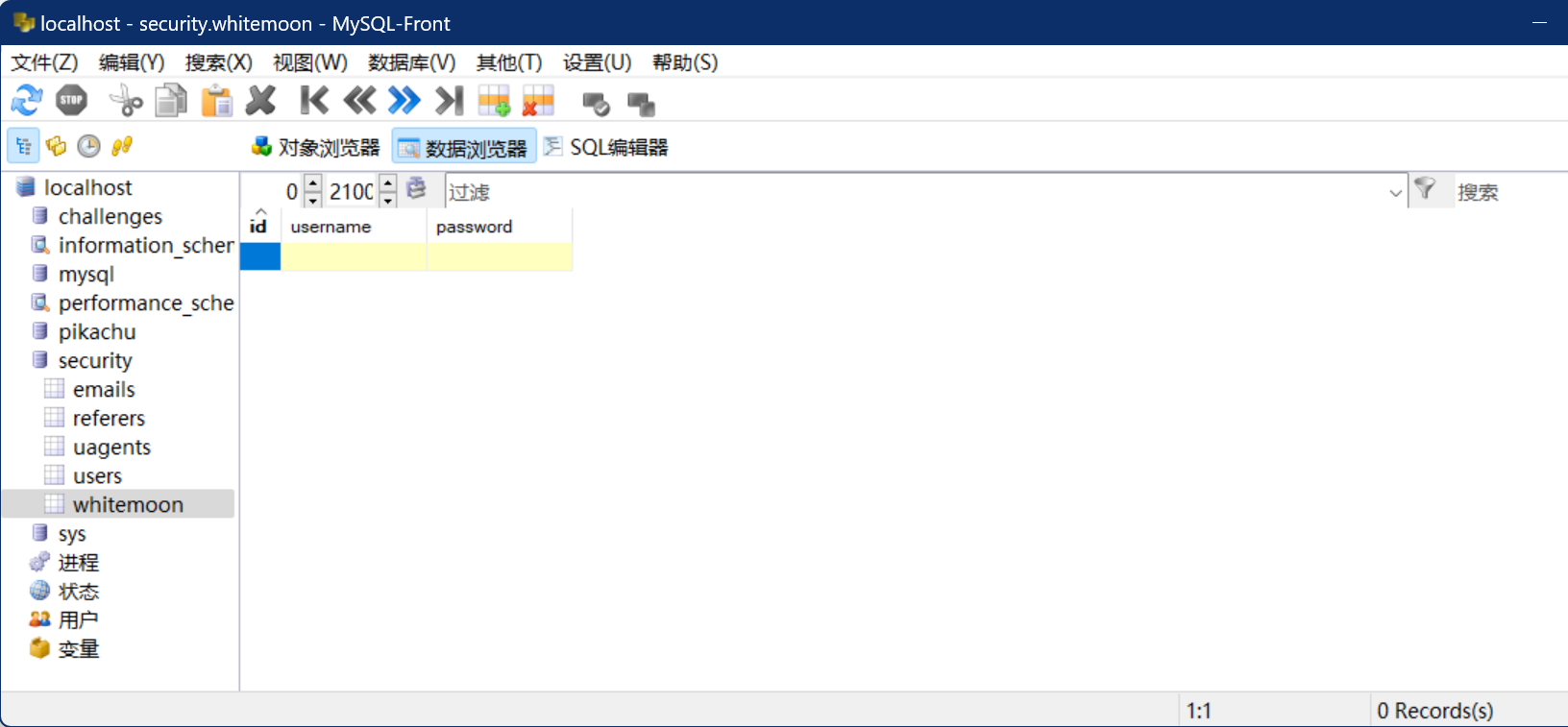Toggle the navigator tree view button
The height and width of the screenshot is (727, 1568).
pos(24,146)
